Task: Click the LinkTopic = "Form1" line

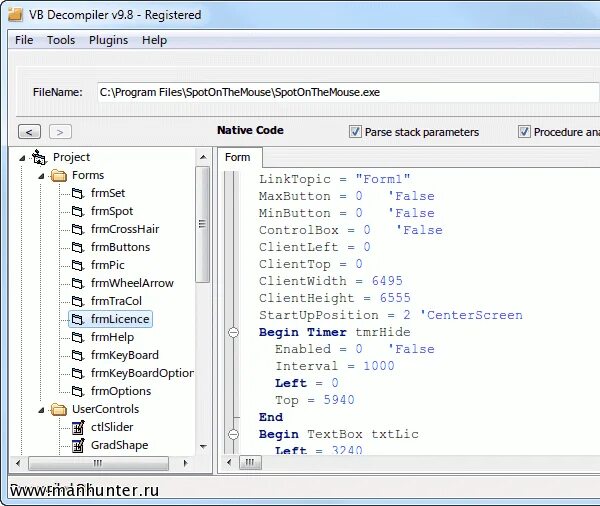Action: pos(334,179)
